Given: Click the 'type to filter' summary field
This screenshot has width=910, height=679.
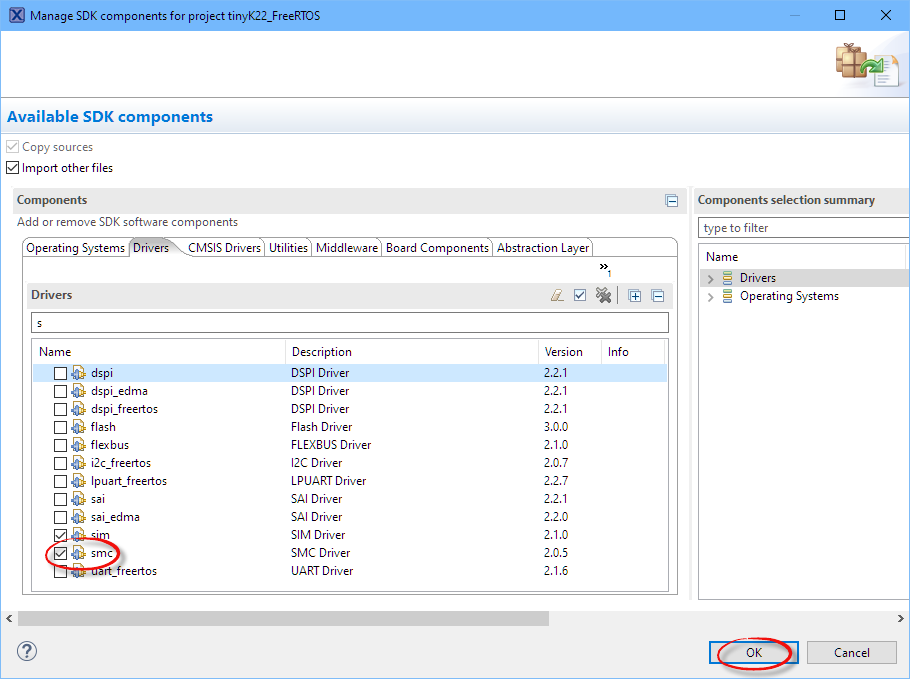Looking at the screenshot, I should click(x=800, y=228).
